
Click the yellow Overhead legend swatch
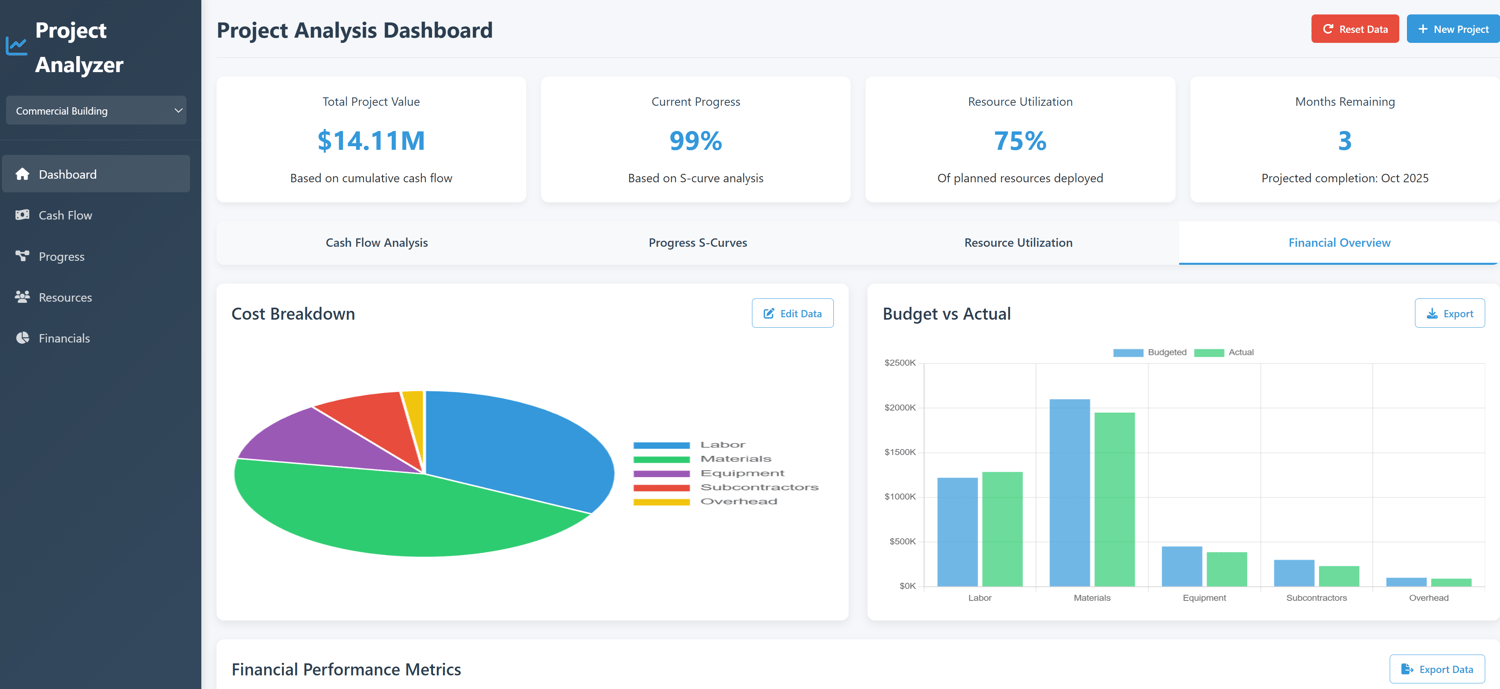(662, 502)
